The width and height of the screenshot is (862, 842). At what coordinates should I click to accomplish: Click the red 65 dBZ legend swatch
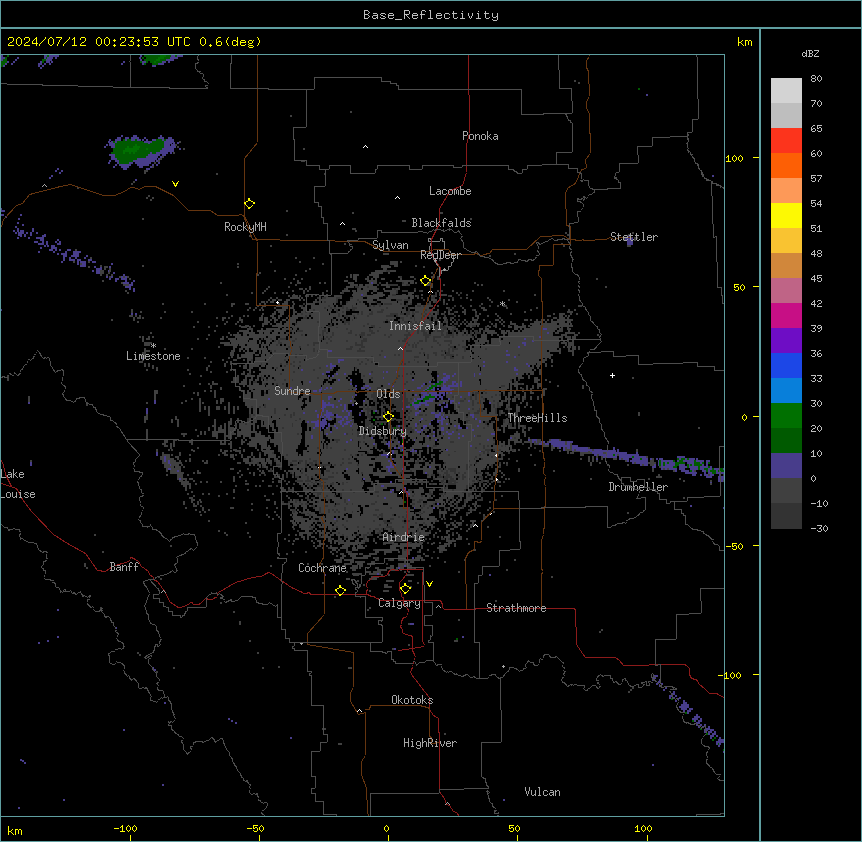pyautogui.click(x=786, y=140)
